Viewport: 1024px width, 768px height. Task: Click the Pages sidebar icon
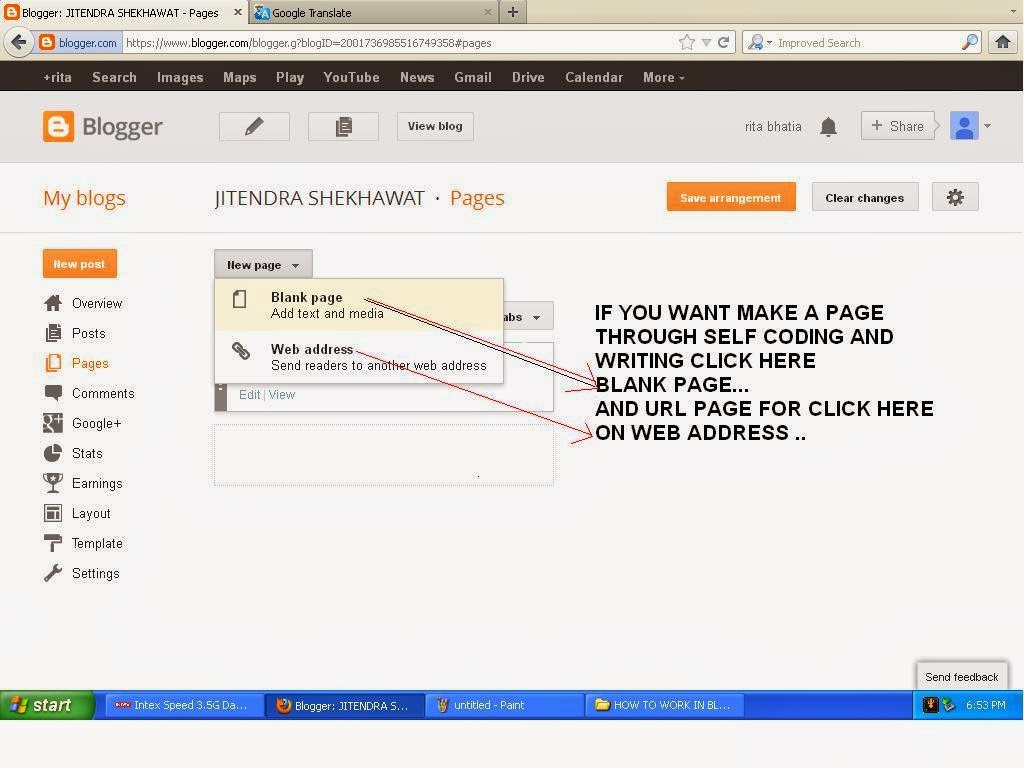pyautogui.click(x=53, y=363)
